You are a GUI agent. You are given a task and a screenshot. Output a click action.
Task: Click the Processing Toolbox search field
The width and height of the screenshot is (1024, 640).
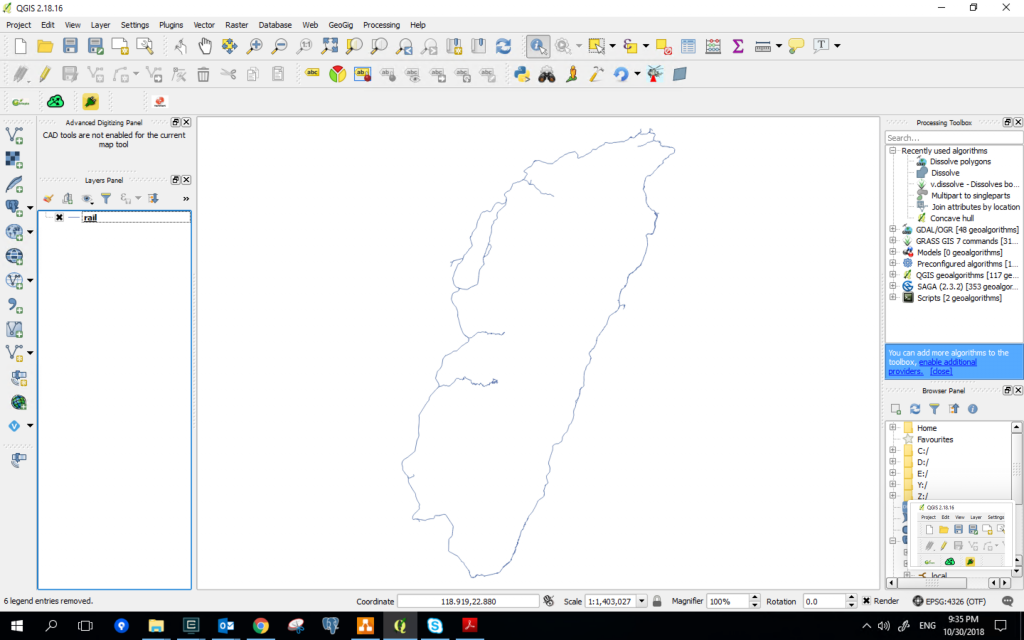tap(953, 138)
